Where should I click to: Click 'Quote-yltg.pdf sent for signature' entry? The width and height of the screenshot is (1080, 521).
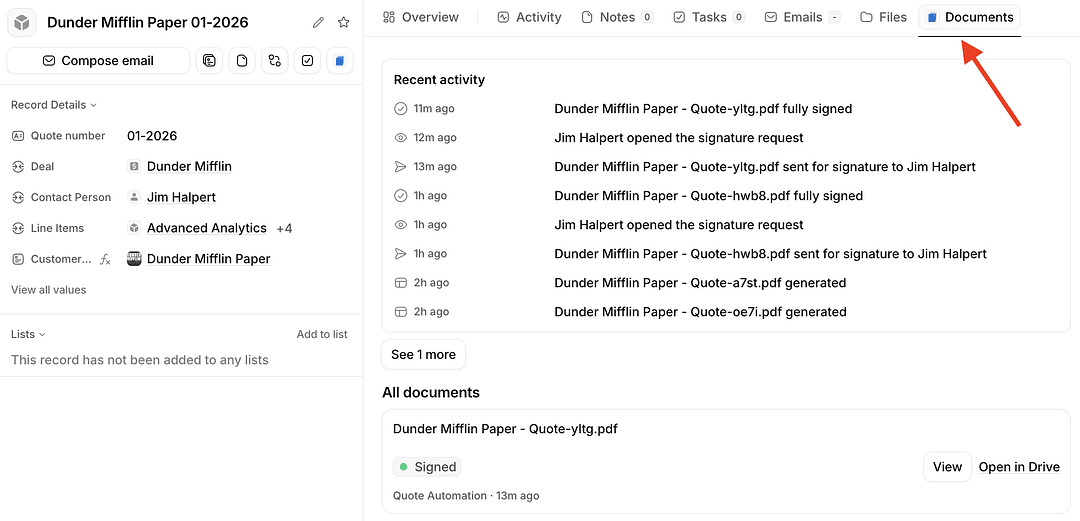click(x=765, y=167)
